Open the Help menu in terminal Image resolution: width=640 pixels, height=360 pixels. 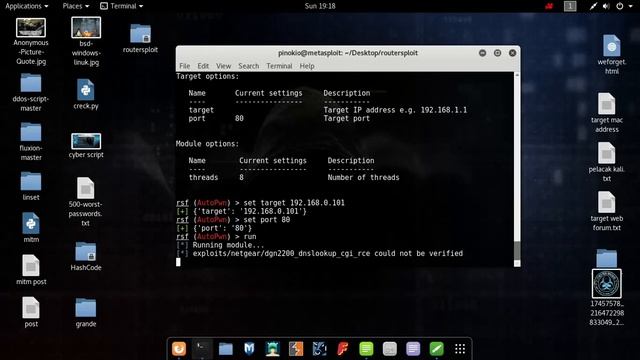[307, 66]
